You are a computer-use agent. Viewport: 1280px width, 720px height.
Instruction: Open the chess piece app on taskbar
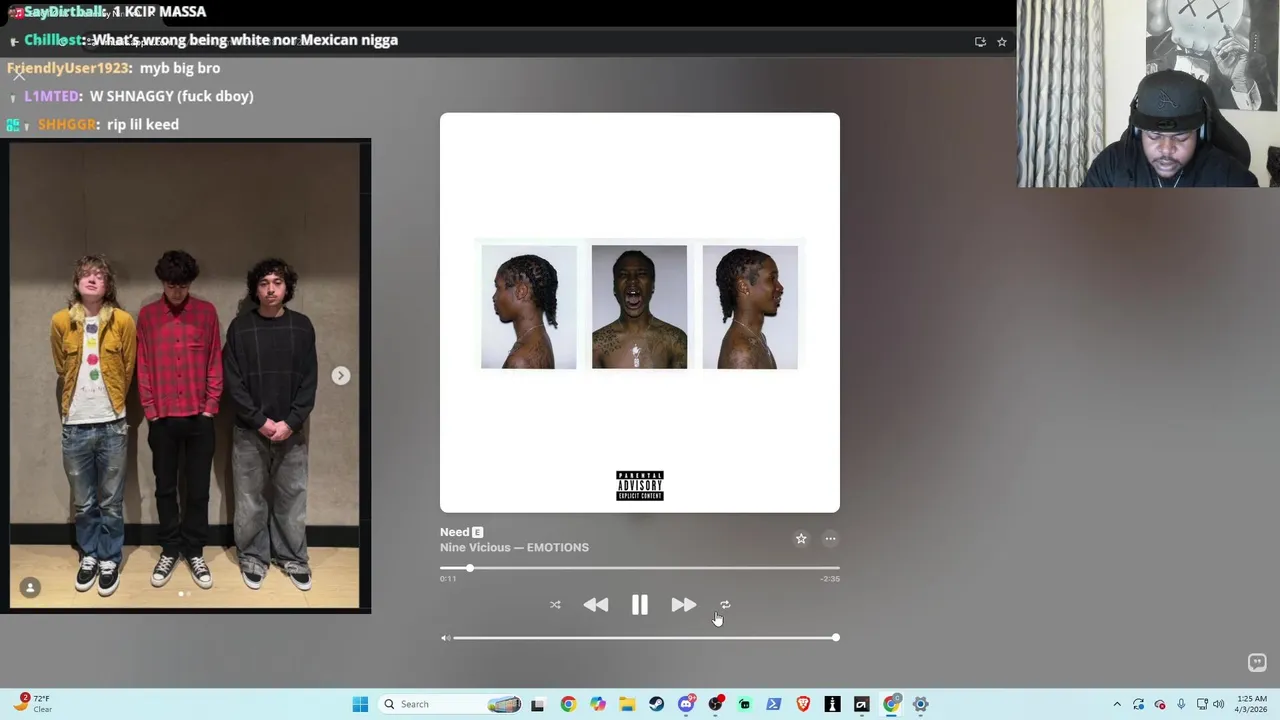(832, 704)
